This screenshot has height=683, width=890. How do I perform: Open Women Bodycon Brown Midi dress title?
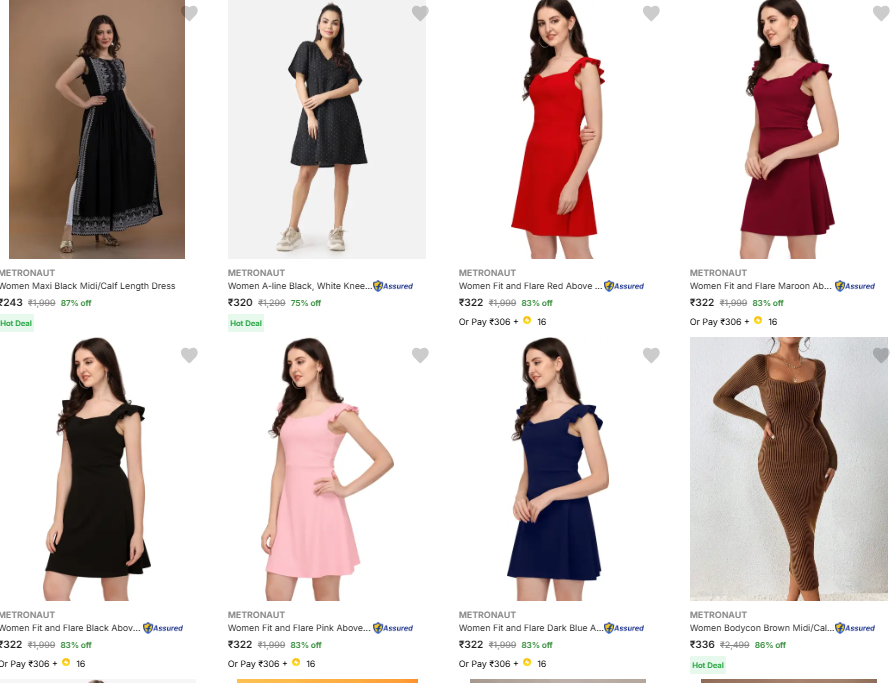coord(760,628)
